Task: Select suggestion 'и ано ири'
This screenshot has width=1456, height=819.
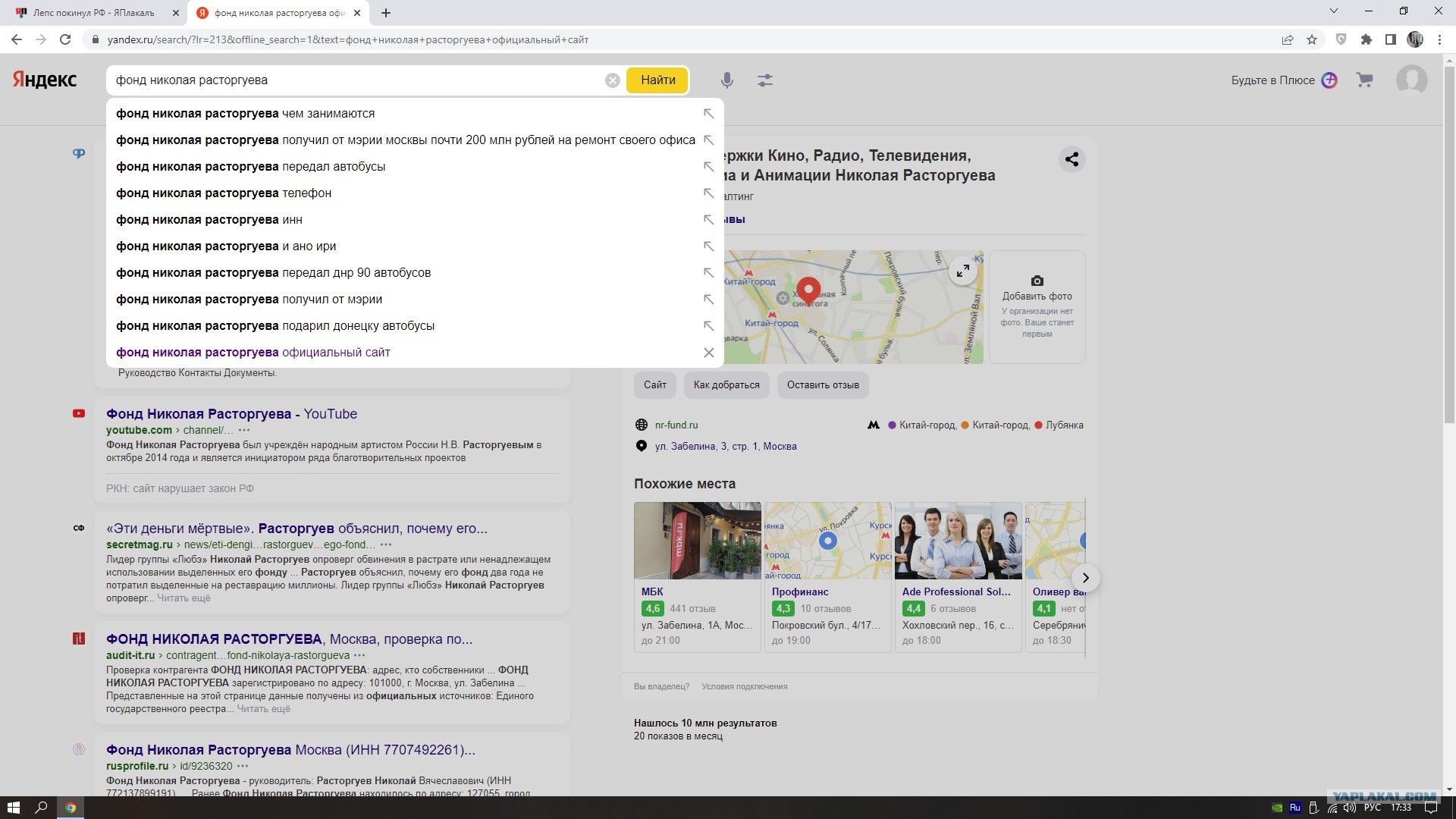Action: point(415,246)
